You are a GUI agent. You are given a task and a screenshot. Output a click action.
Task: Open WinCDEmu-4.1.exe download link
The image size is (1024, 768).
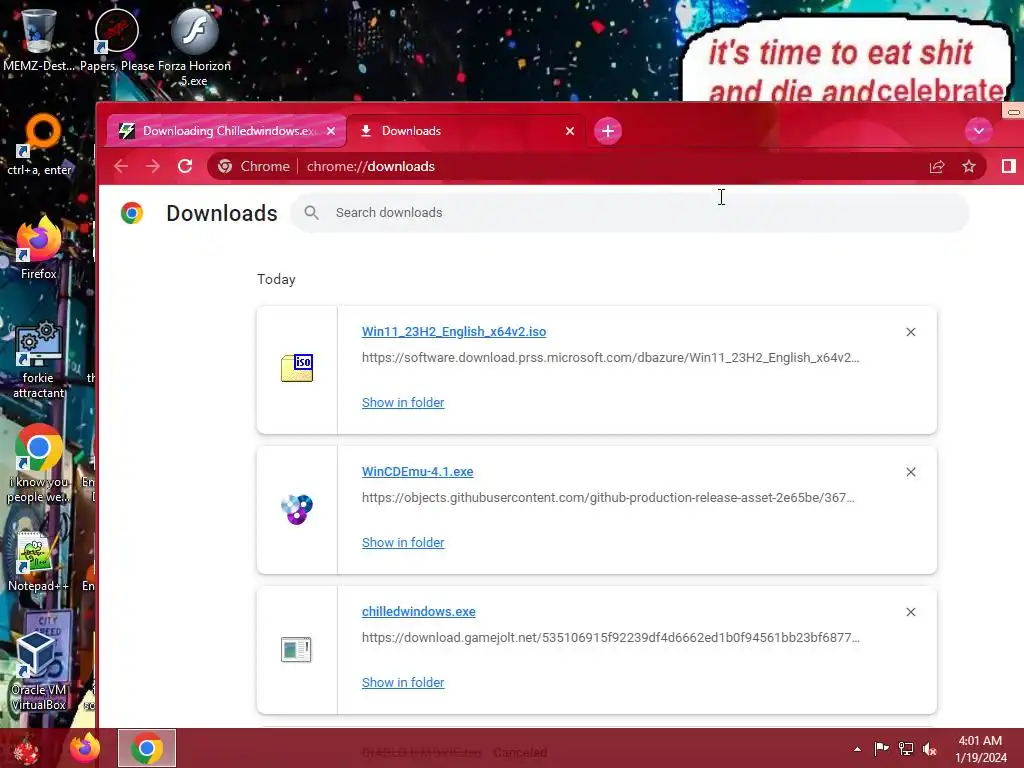coord(417,472)
